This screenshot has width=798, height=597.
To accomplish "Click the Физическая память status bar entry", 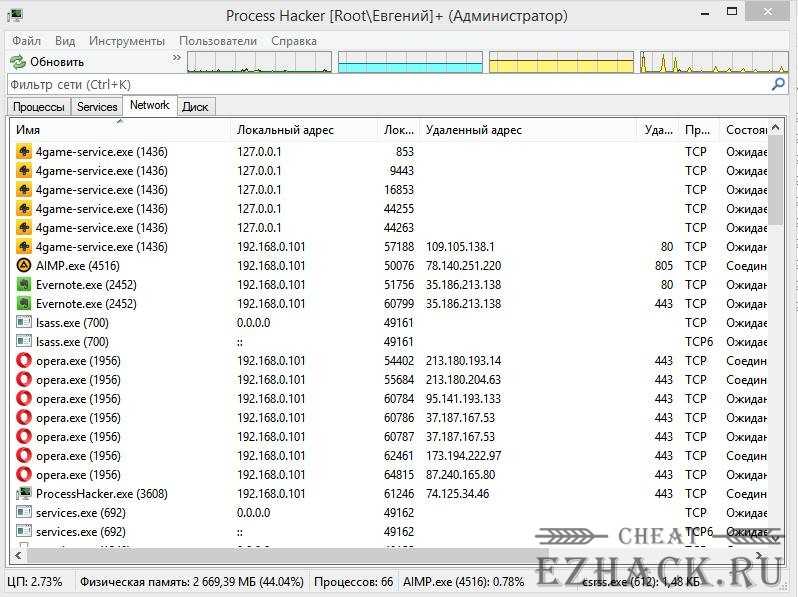I will pyautogui.click(x=192, y=582).
